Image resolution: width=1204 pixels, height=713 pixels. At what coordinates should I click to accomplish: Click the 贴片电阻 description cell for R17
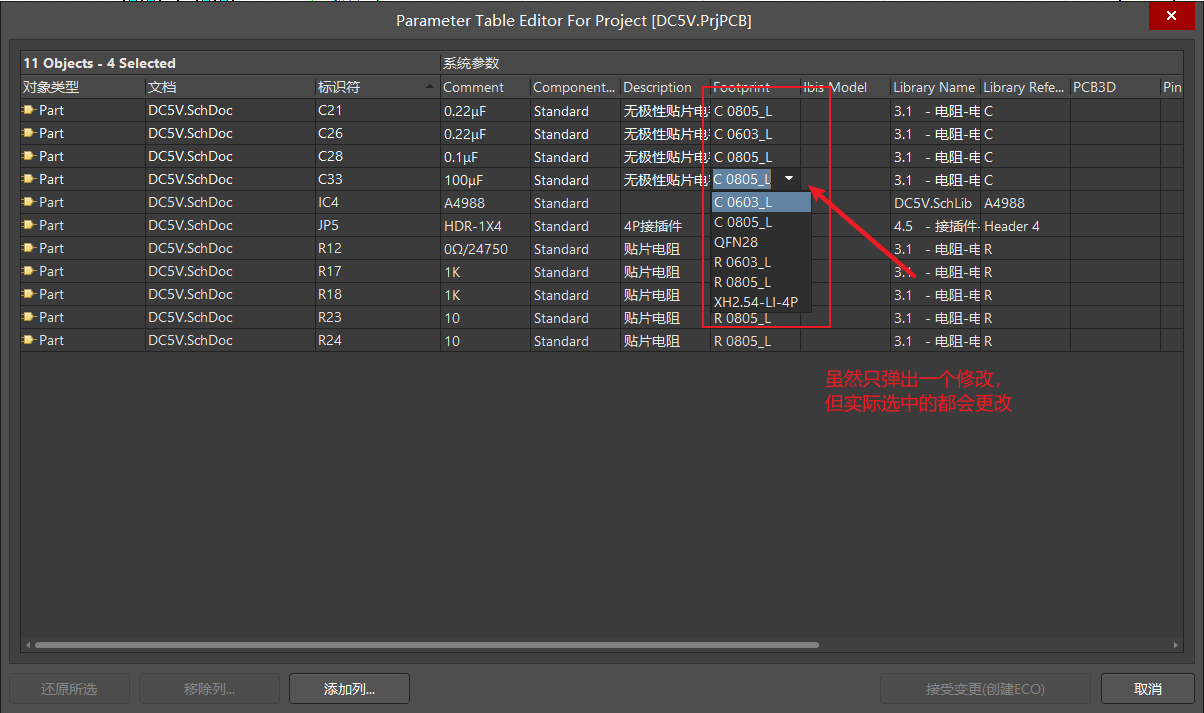(x=665, y=272)
